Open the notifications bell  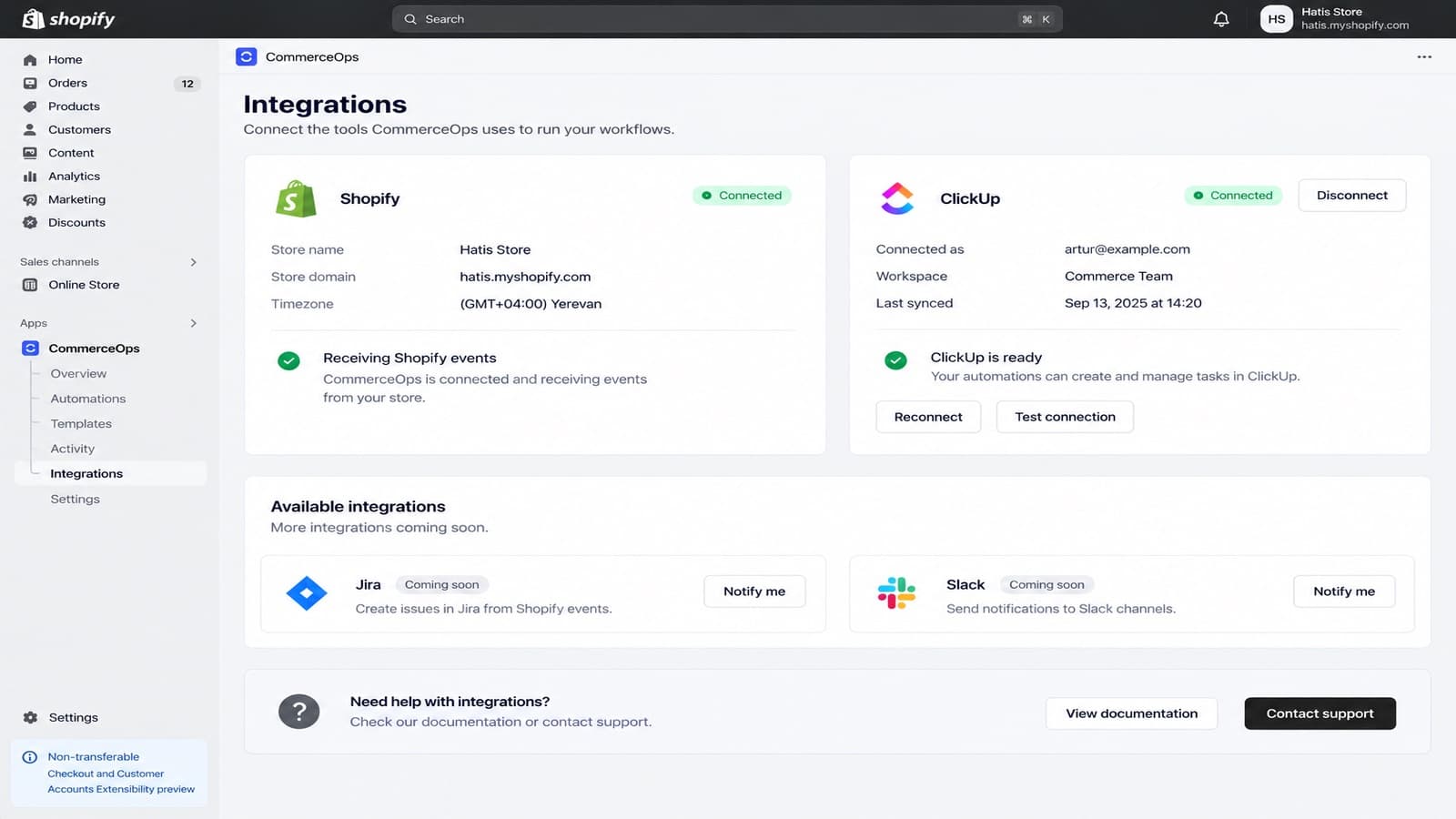(1221, 19)
